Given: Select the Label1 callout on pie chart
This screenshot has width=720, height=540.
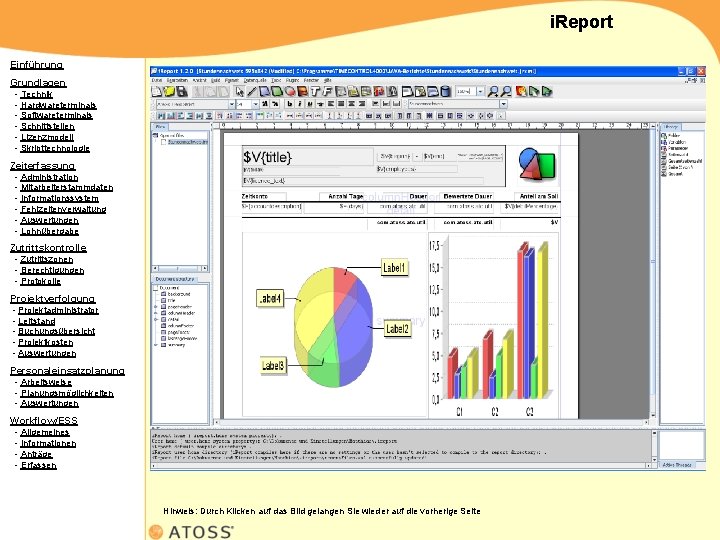Looking at the screenshot, I should click(x=394, y=268).
